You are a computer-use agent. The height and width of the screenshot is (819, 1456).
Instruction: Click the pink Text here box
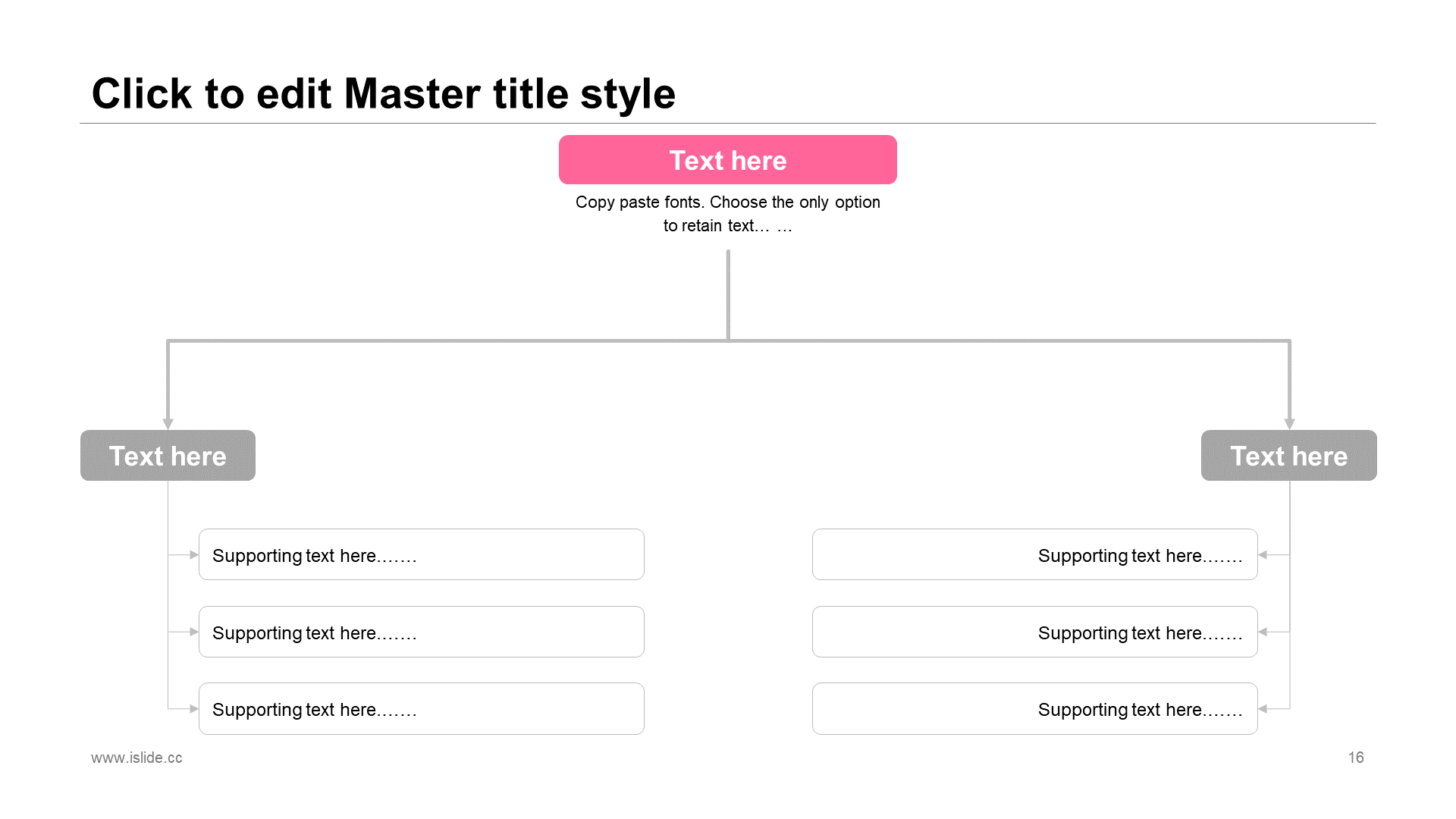(x=728, y=160)
